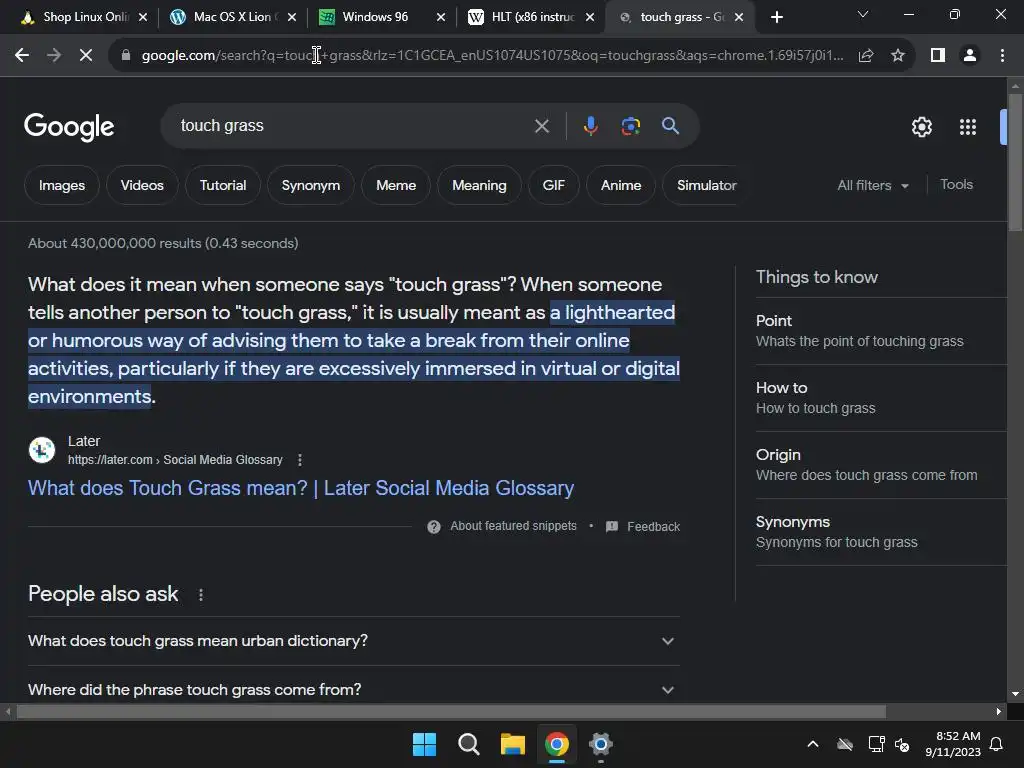Stop loading the page

click(x=86, y=56)
